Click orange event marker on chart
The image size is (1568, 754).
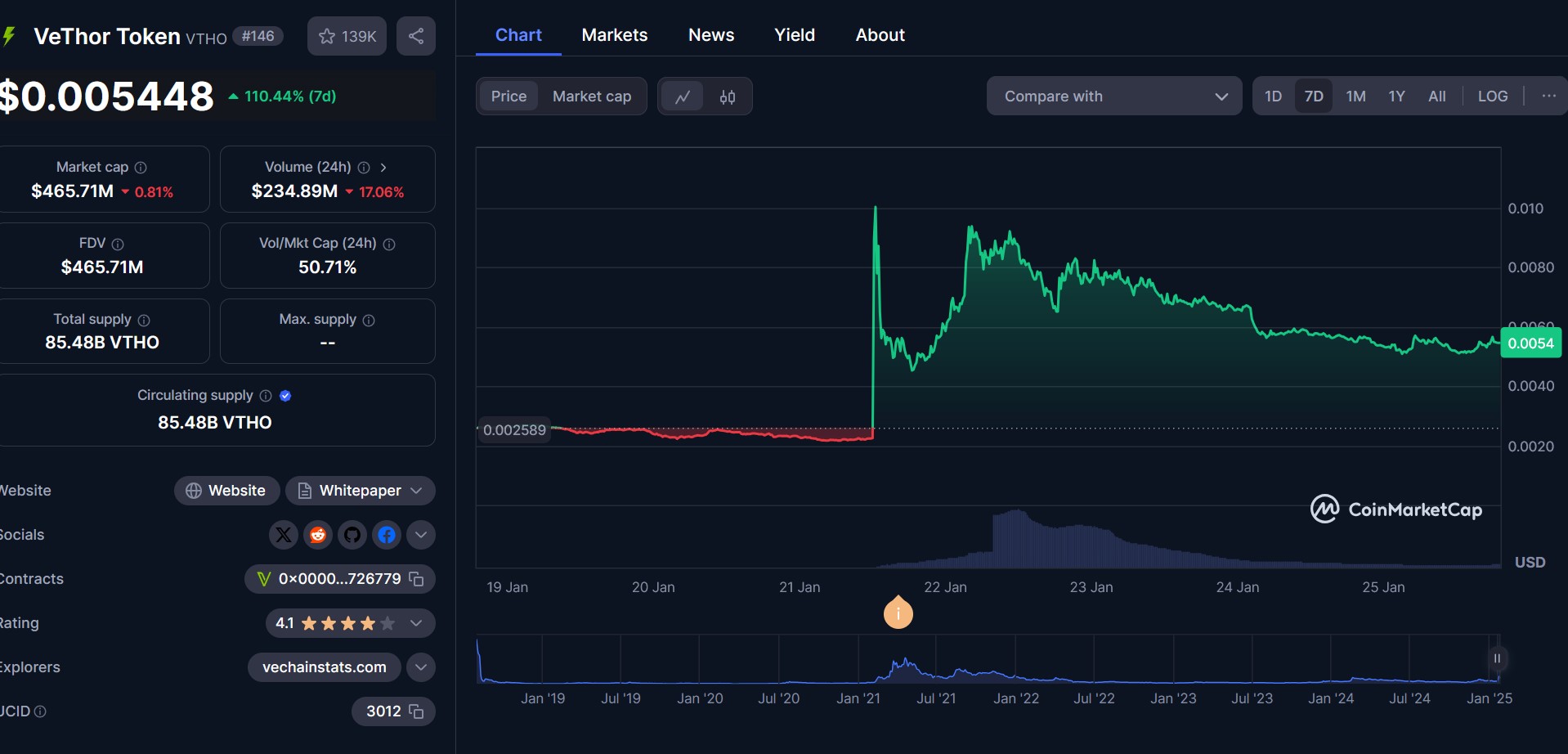click(898, 612)
